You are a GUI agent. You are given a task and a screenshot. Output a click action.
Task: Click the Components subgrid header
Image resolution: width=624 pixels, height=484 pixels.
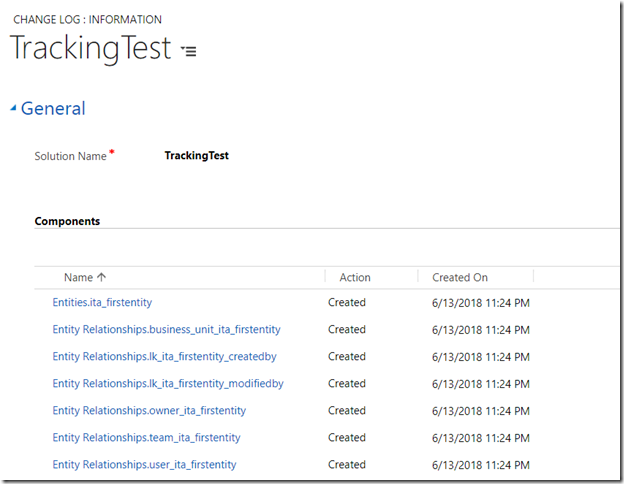click(x=67, y=221)
